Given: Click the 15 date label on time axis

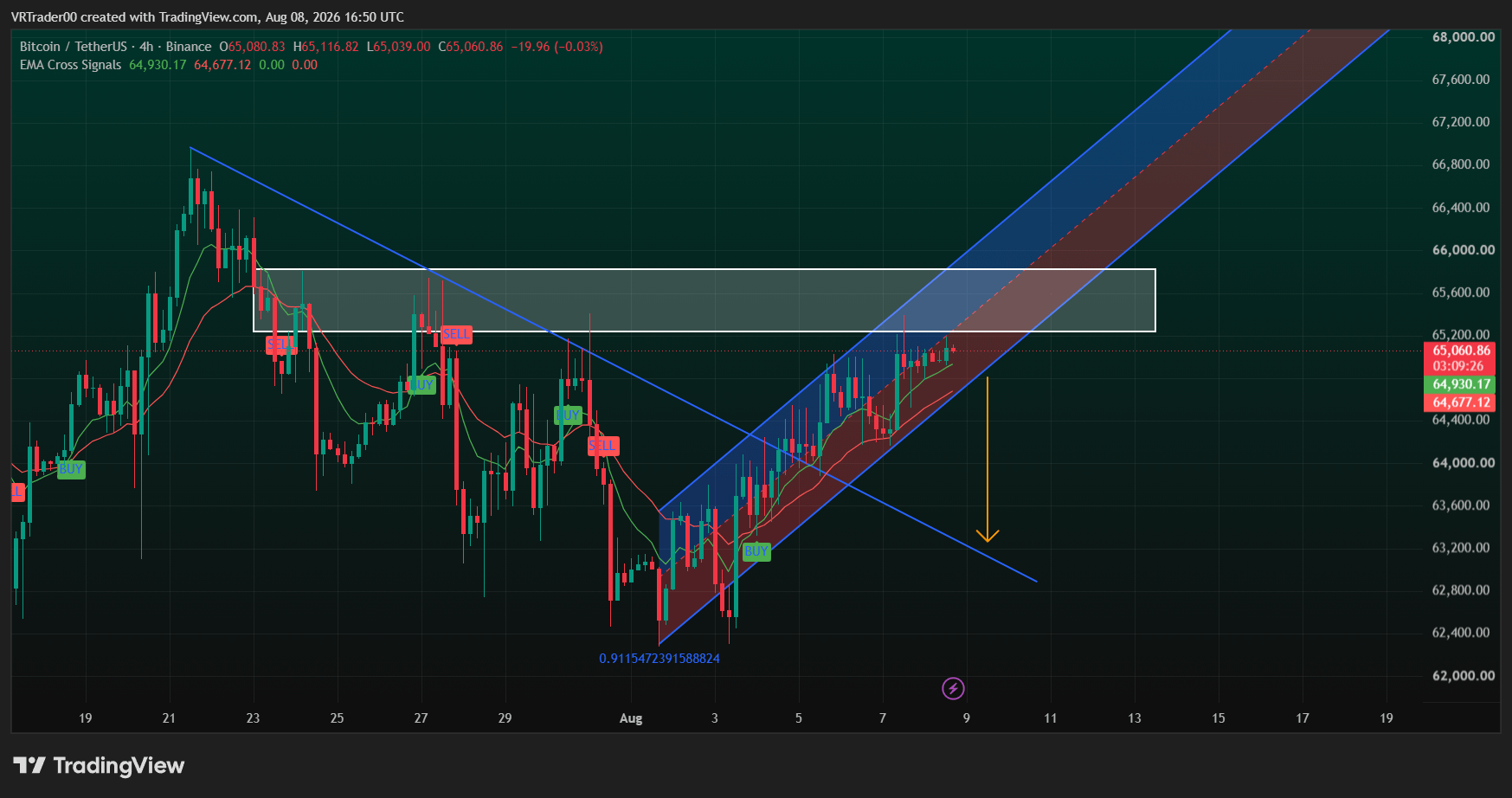Looking at the screenshot, I should pyautogui.click(x=1219, y=718).
